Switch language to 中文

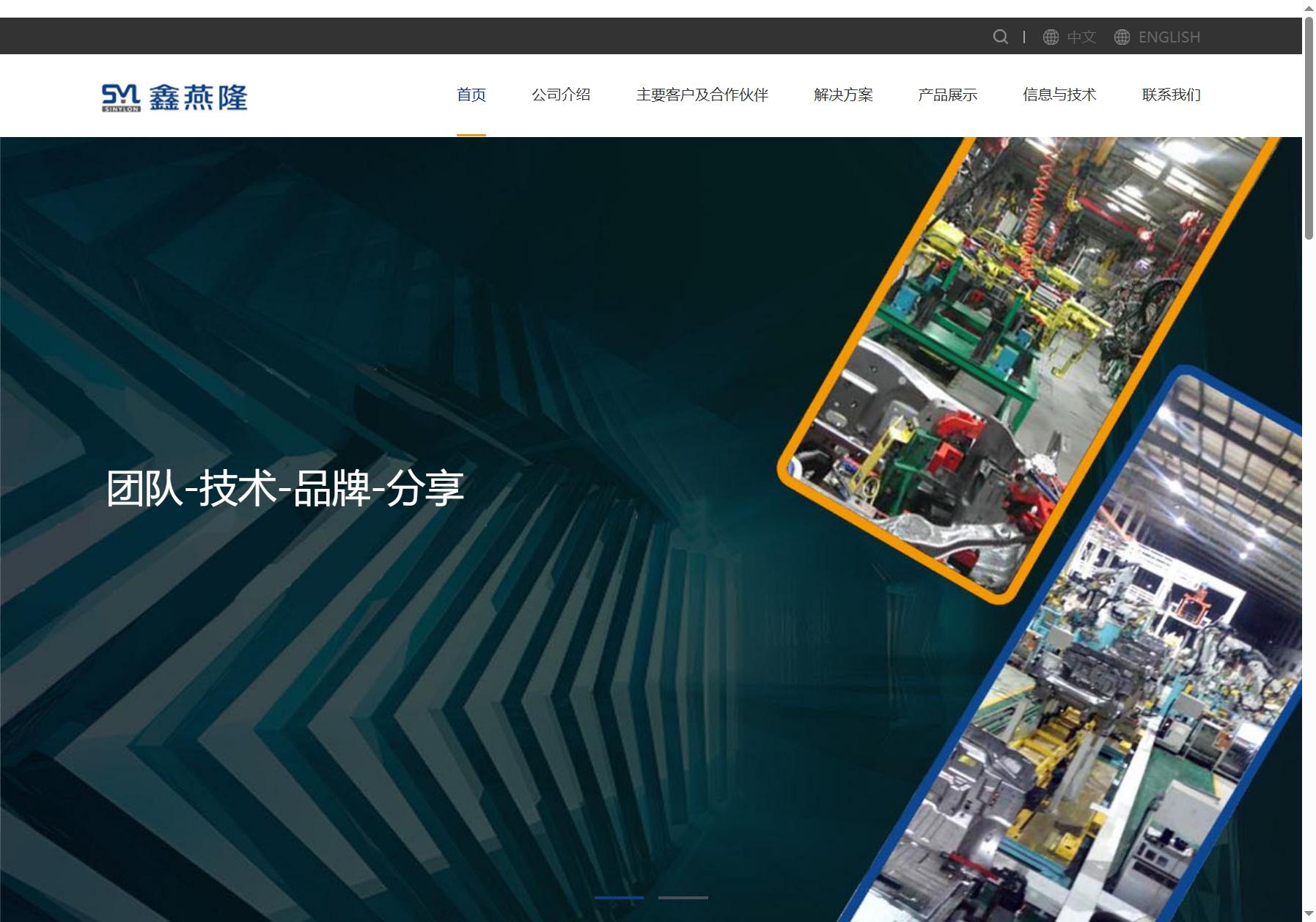click(x=1081, y=37)
